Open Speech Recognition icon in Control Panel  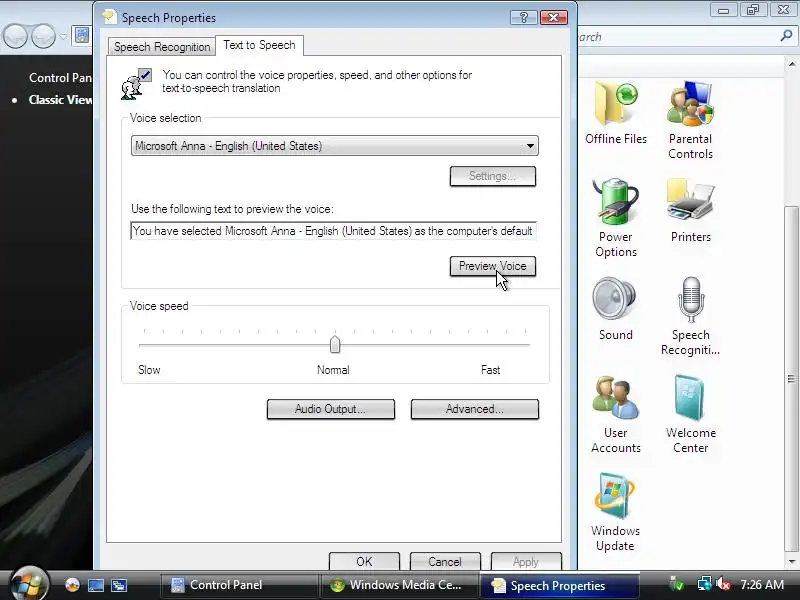[690, 316]
